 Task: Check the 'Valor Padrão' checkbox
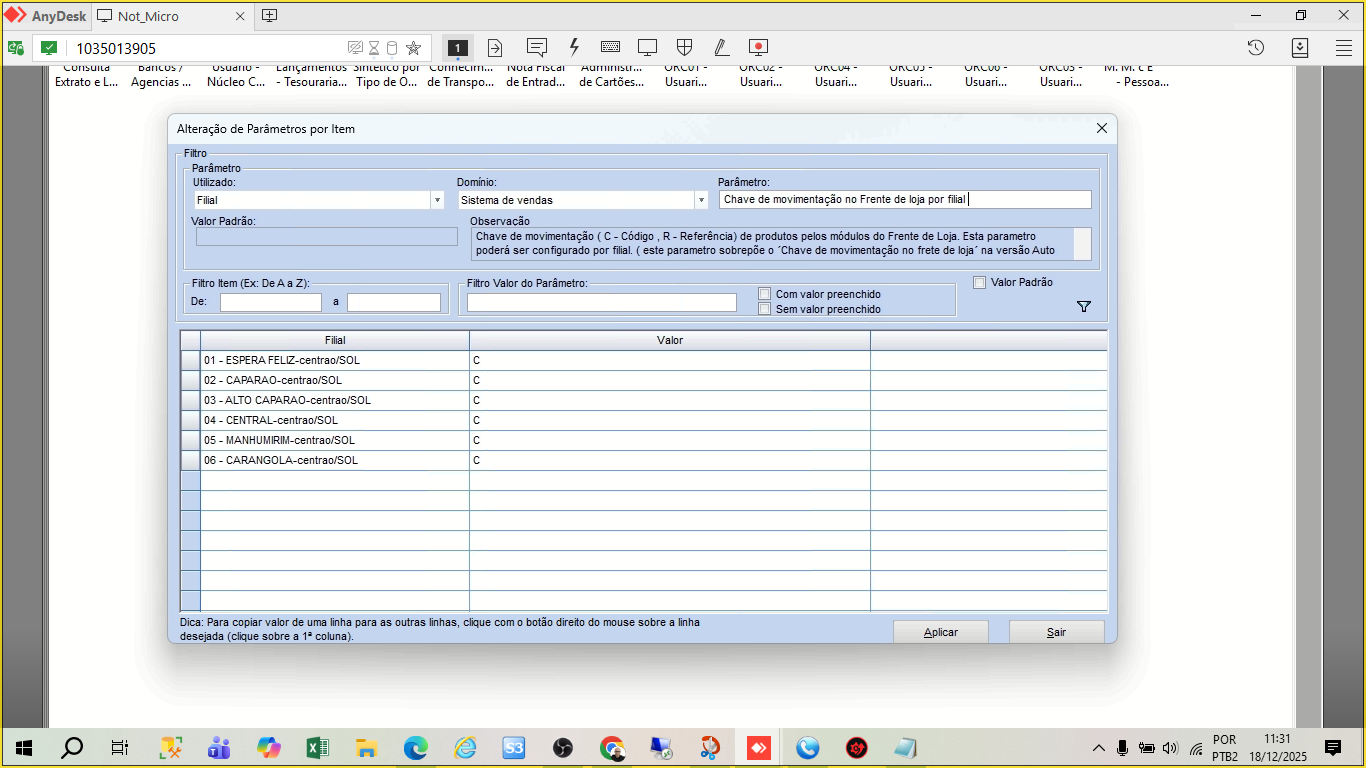coord(980,283)
